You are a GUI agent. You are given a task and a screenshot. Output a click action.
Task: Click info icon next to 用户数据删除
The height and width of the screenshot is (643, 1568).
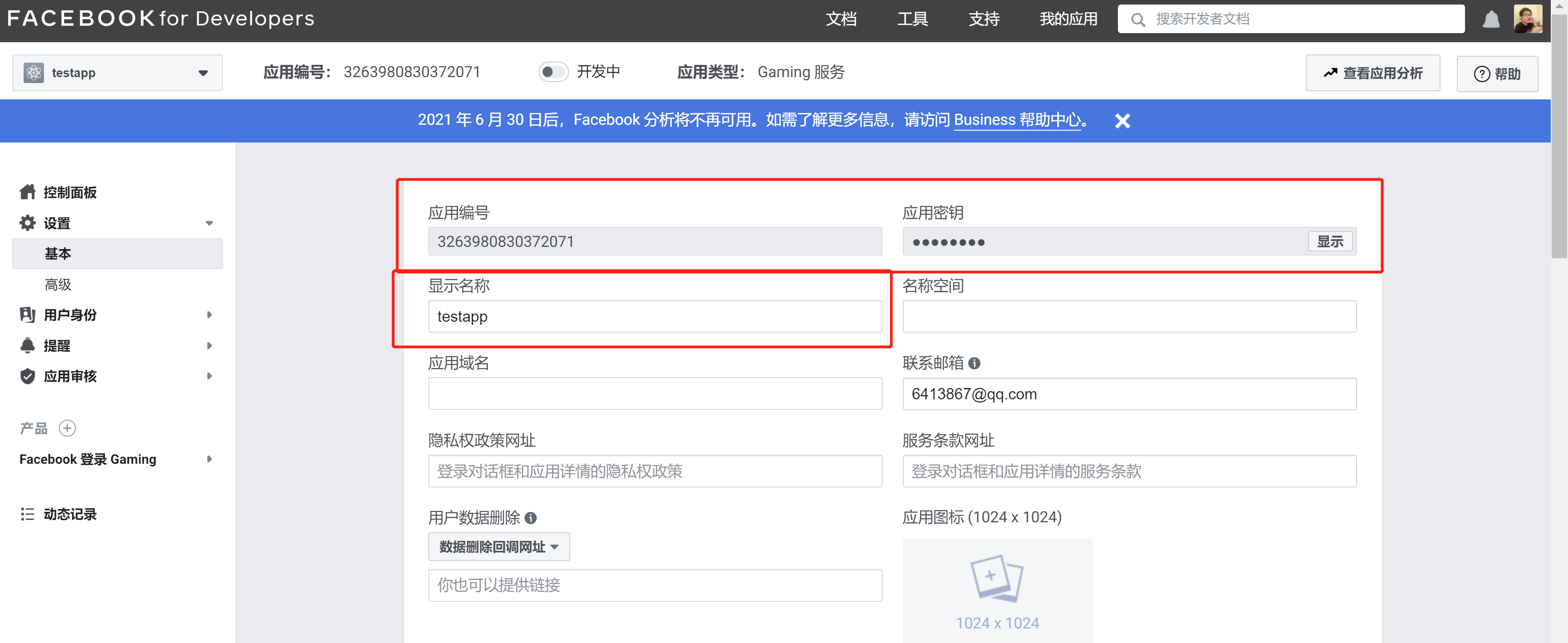tap(531, 518)
